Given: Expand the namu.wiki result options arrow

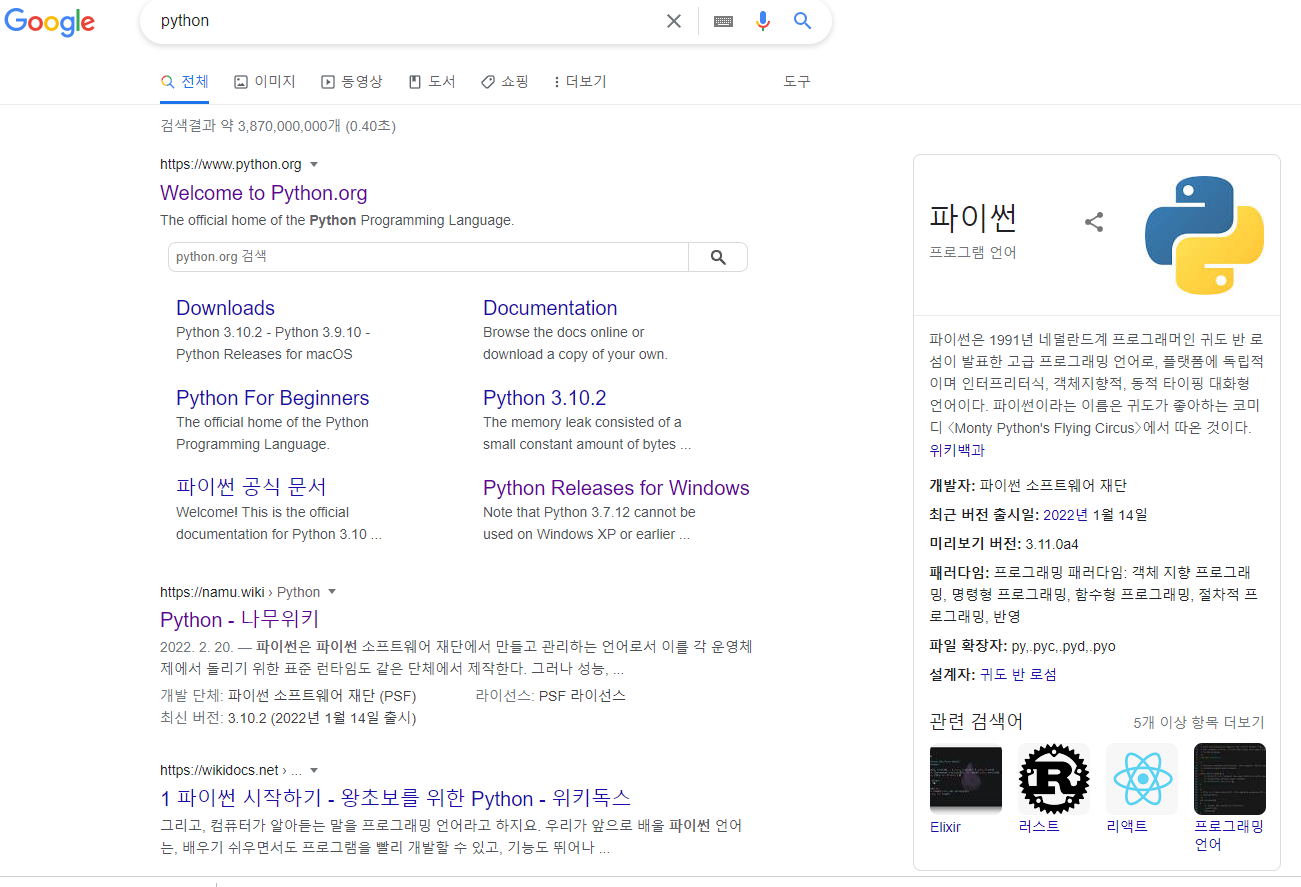Looking at the screenshot, I should [x=332, y=592].
